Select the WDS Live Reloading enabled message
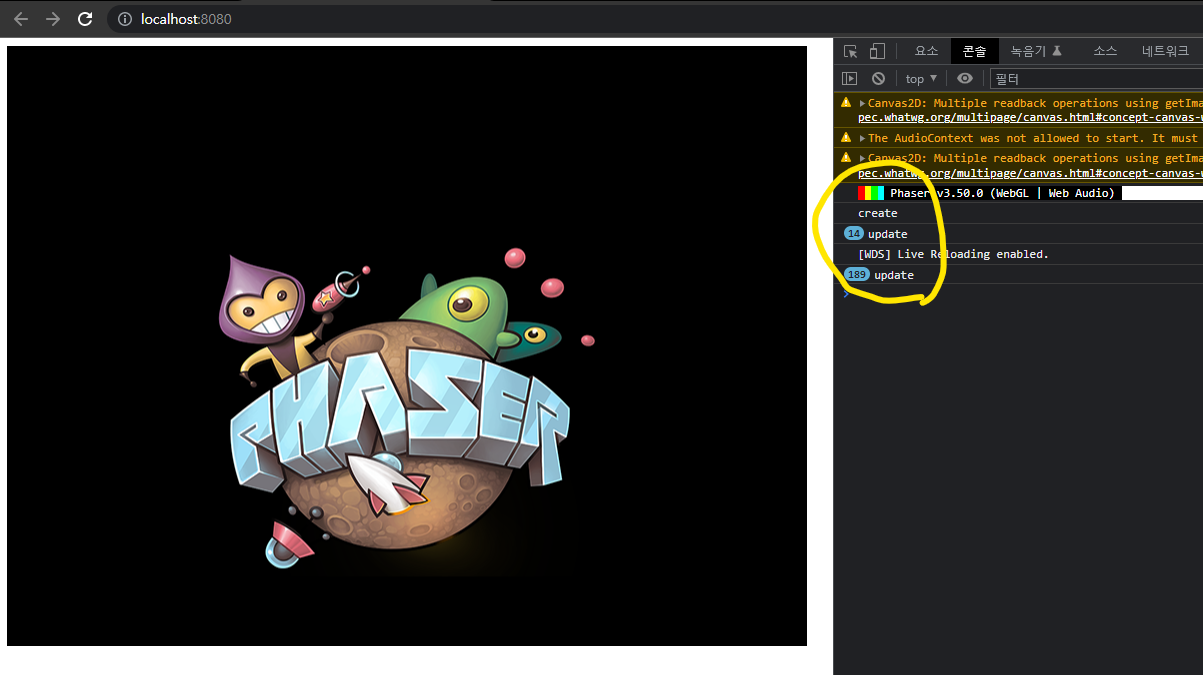Screen dimensions: 1203x675 pyautogui.click(x=953, y=254)
